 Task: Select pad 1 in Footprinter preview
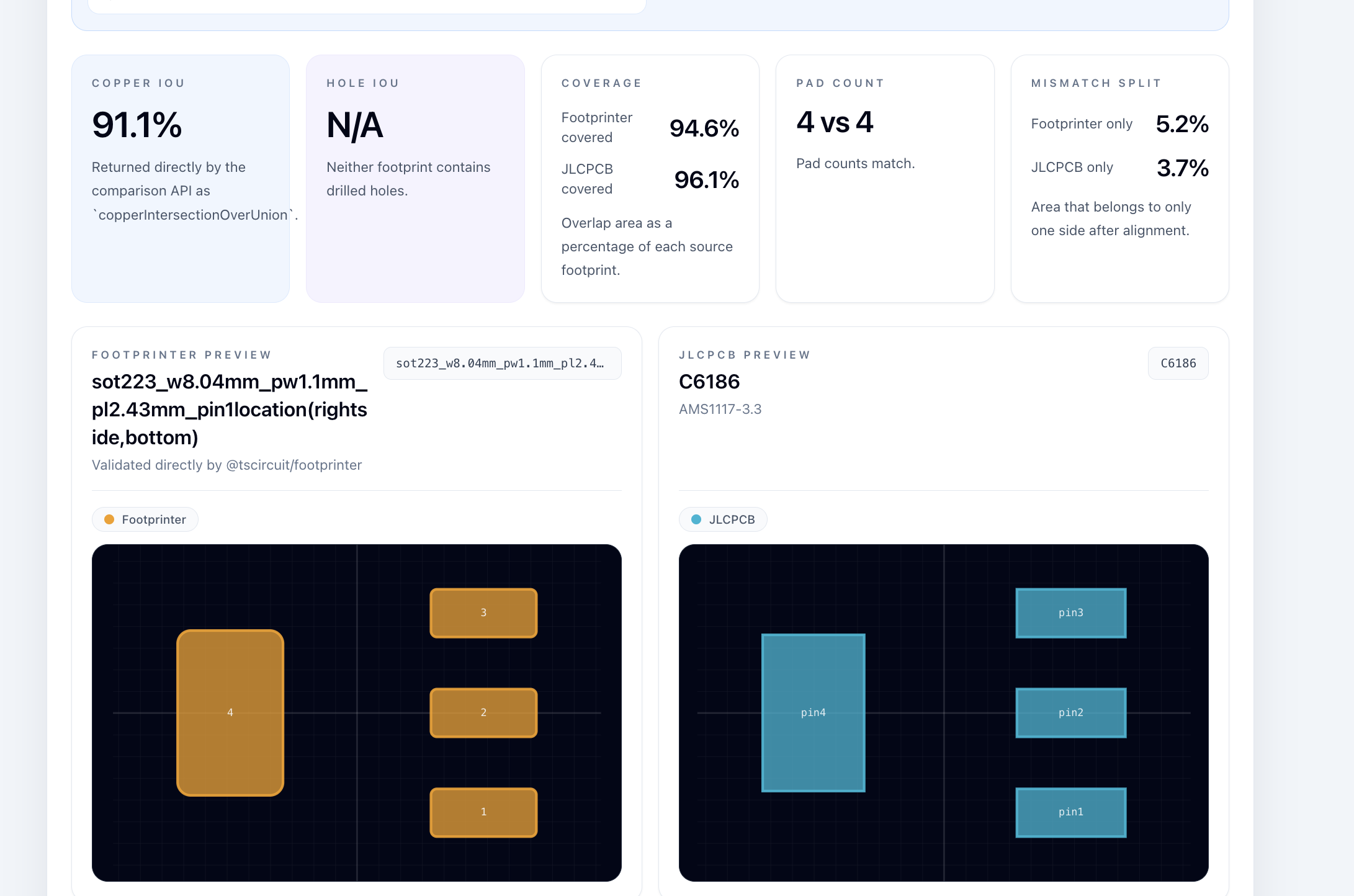pos(483,812)
